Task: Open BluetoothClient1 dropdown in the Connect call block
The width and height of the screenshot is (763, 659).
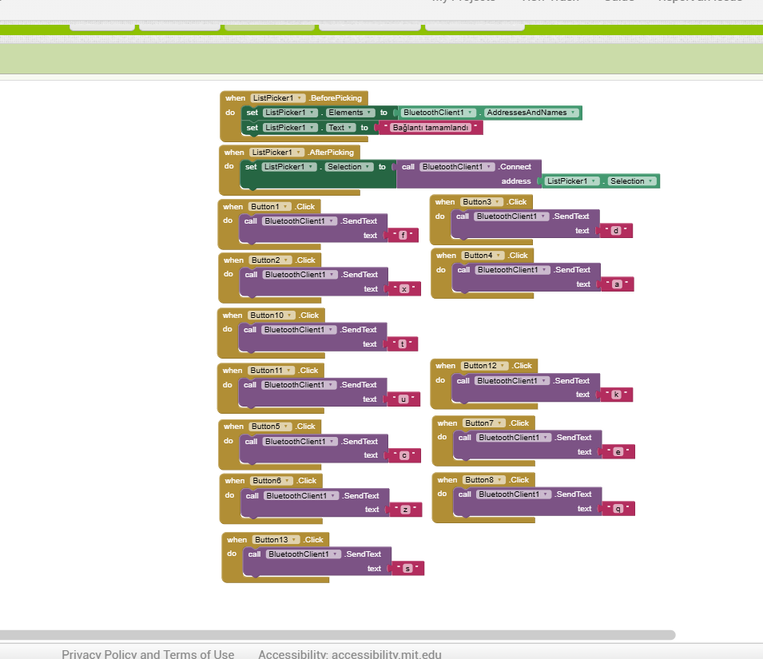Action: pos(457,167)
